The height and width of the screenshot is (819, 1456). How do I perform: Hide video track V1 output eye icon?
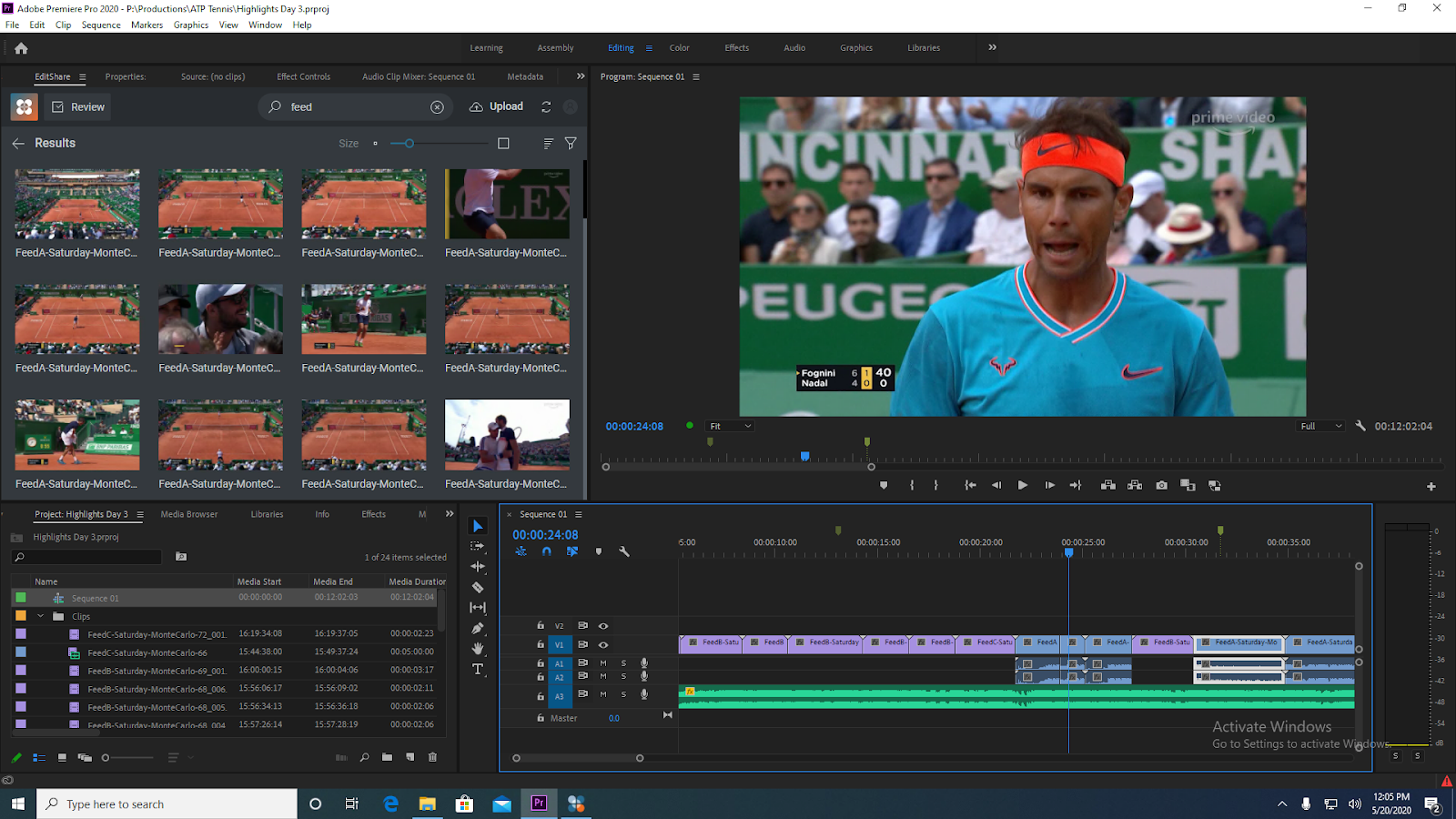click(x=603, y=644)
